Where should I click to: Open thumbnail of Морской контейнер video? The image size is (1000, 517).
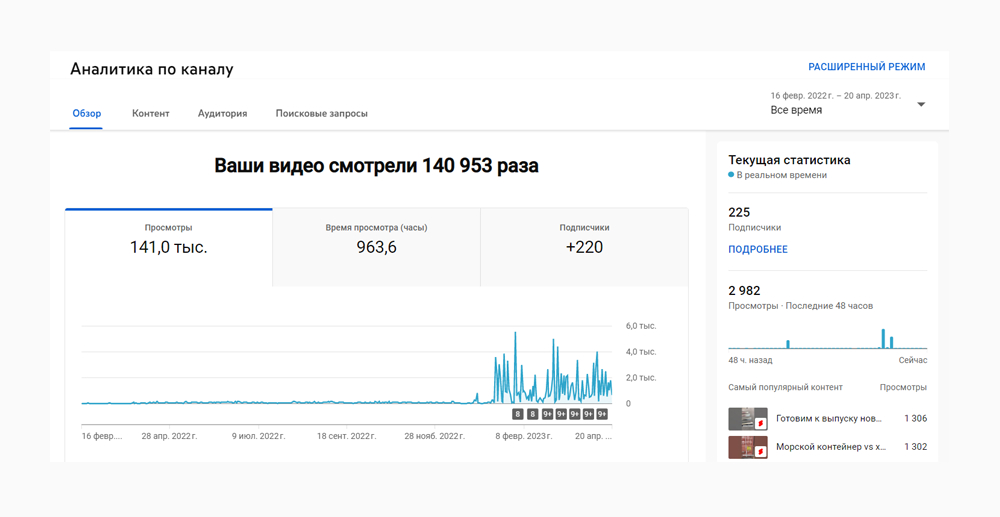(748, 447)
